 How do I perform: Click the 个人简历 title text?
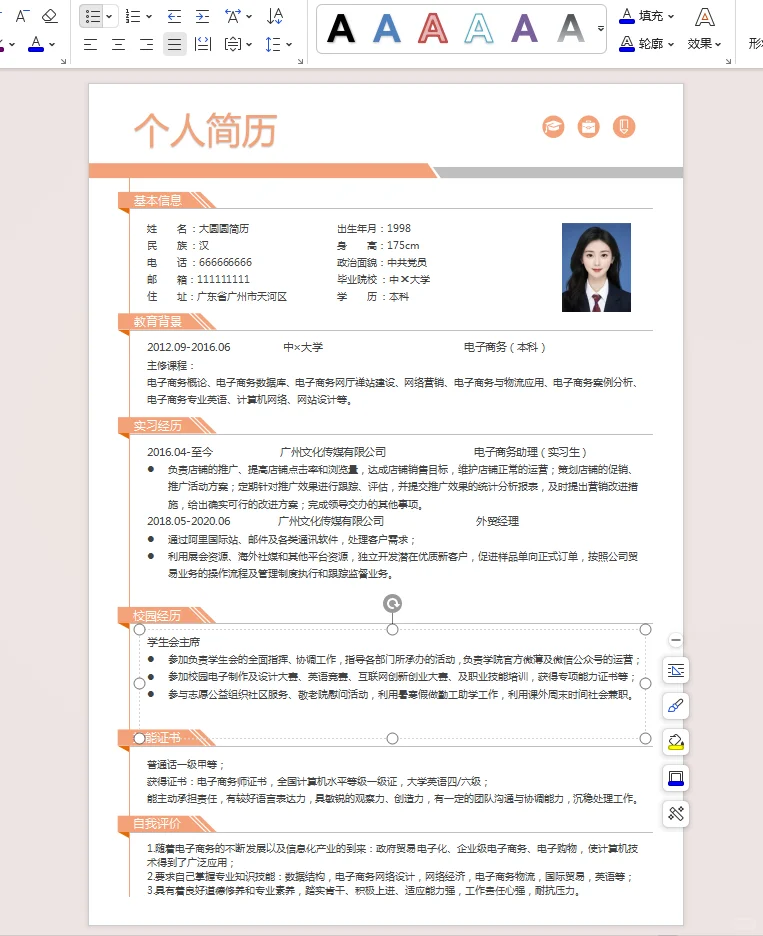point(205,130)
